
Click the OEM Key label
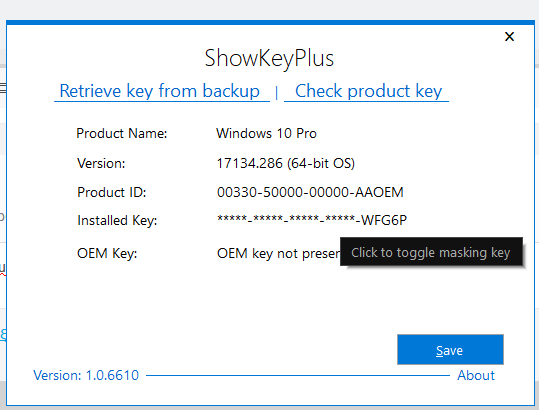click(x=107, y=254)
